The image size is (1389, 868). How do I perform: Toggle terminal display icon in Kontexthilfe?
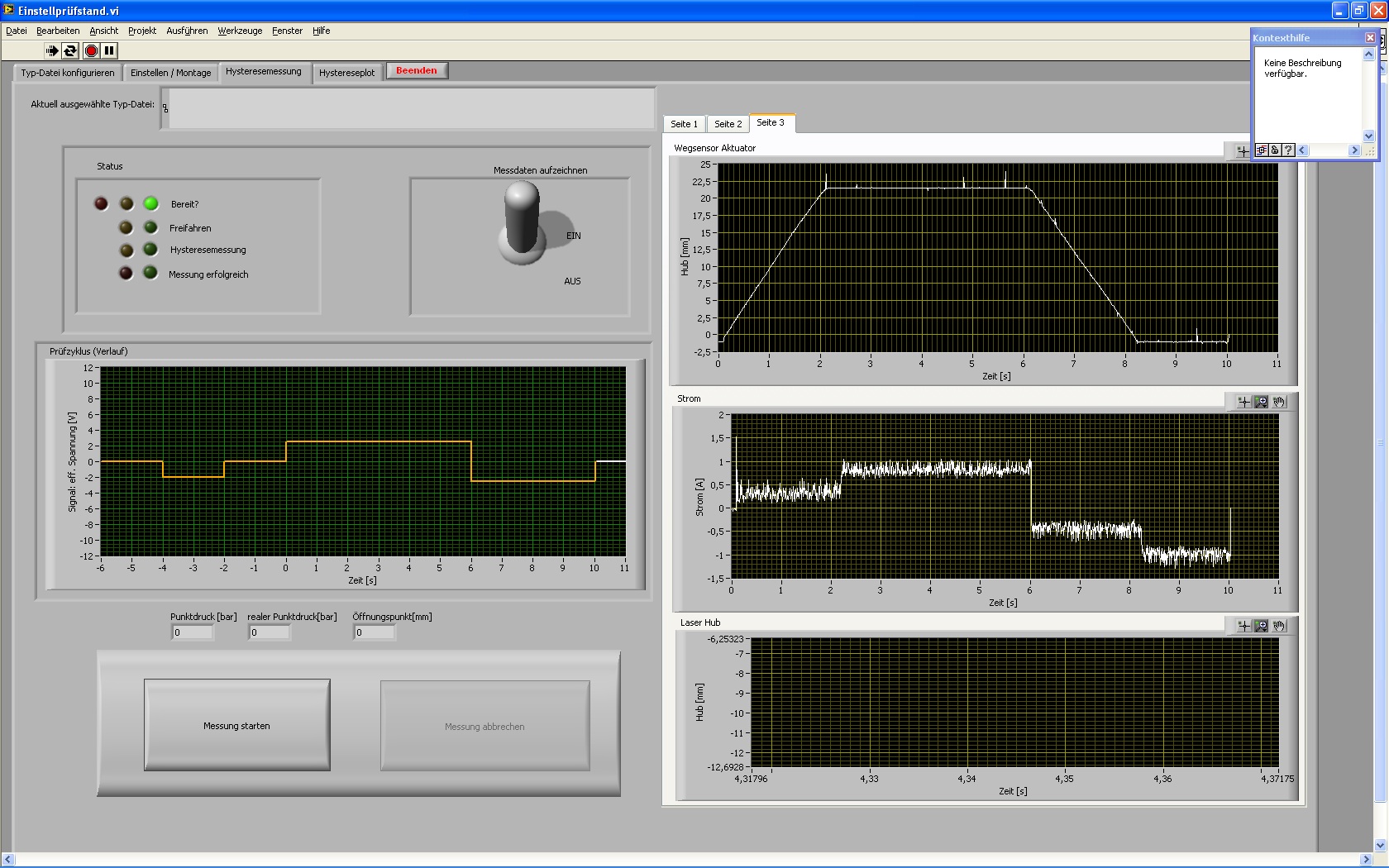[1262, 150]
